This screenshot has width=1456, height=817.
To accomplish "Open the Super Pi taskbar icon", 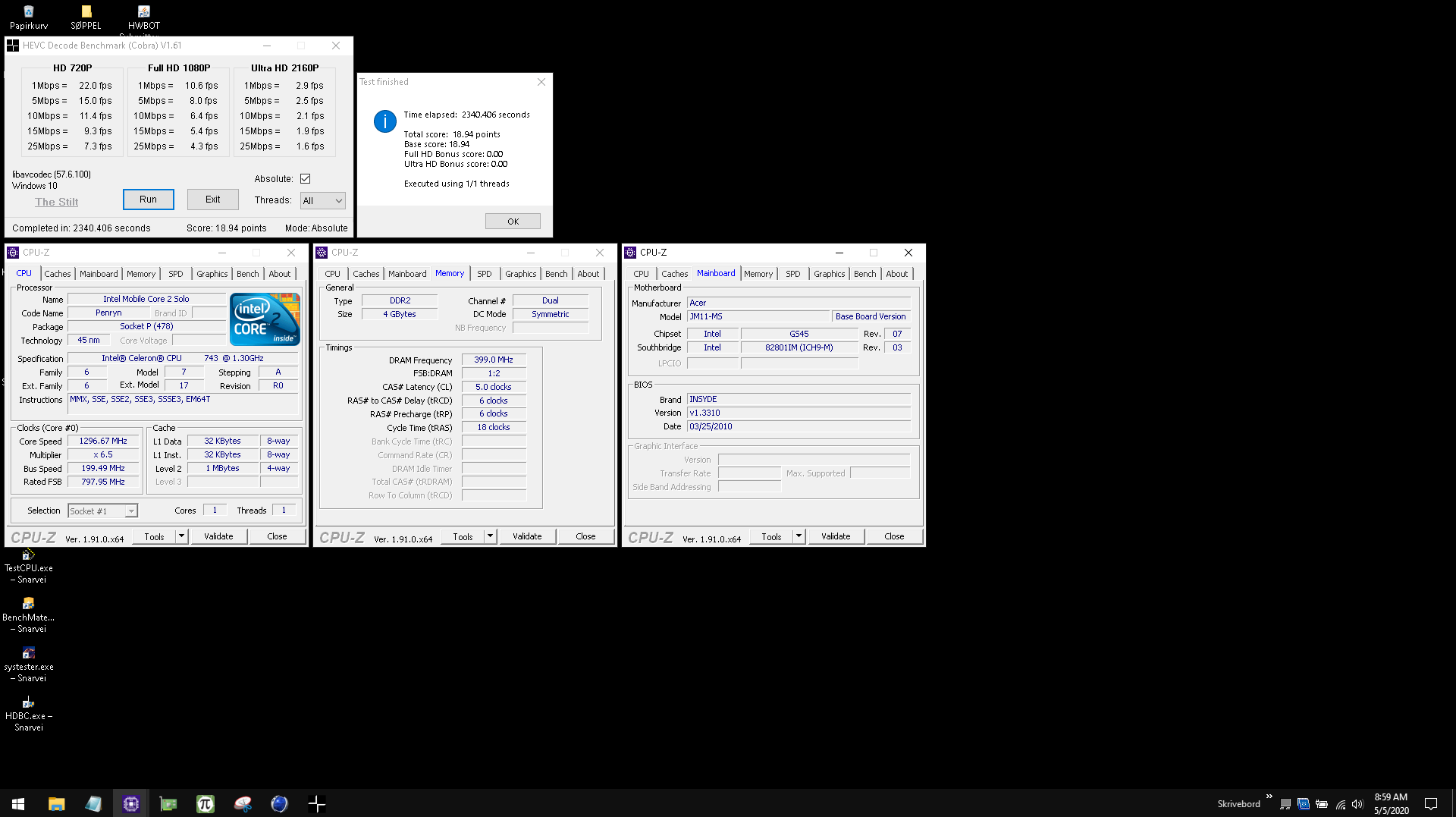I will [x=205, y=803].
